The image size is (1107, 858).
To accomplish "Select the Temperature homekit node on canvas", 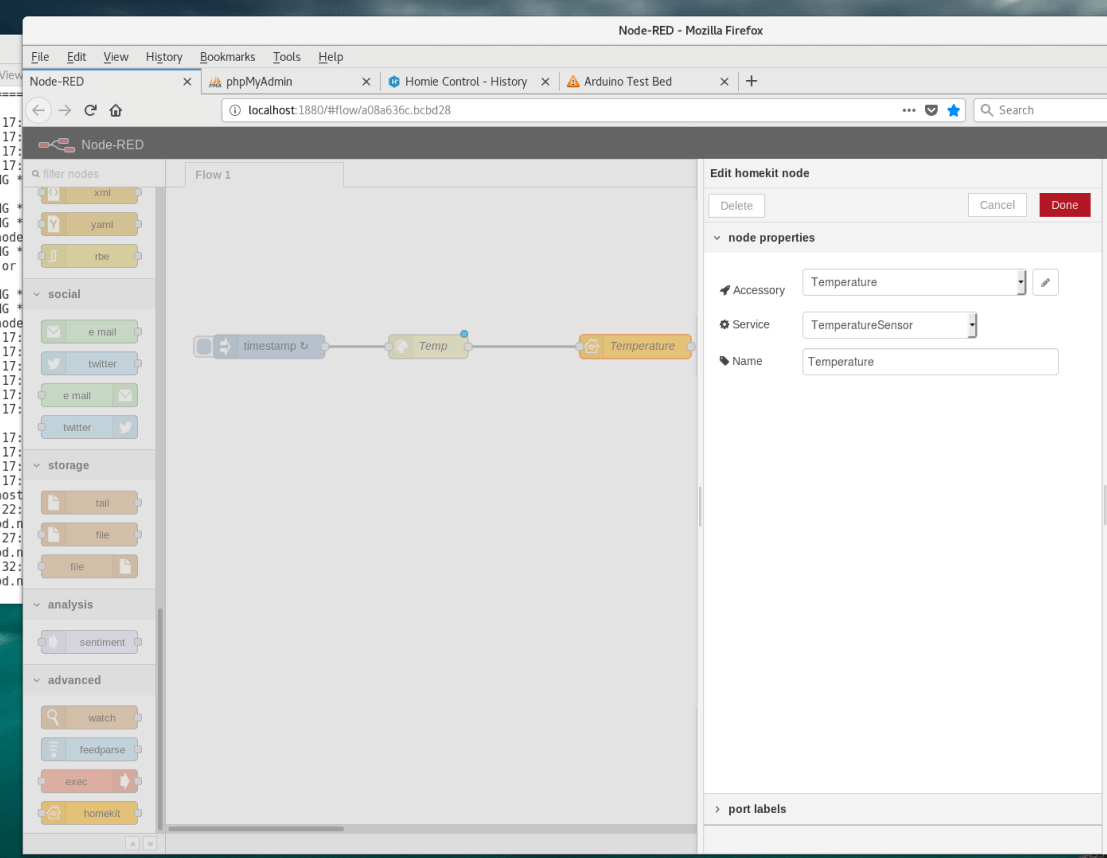I will (635, 346).
